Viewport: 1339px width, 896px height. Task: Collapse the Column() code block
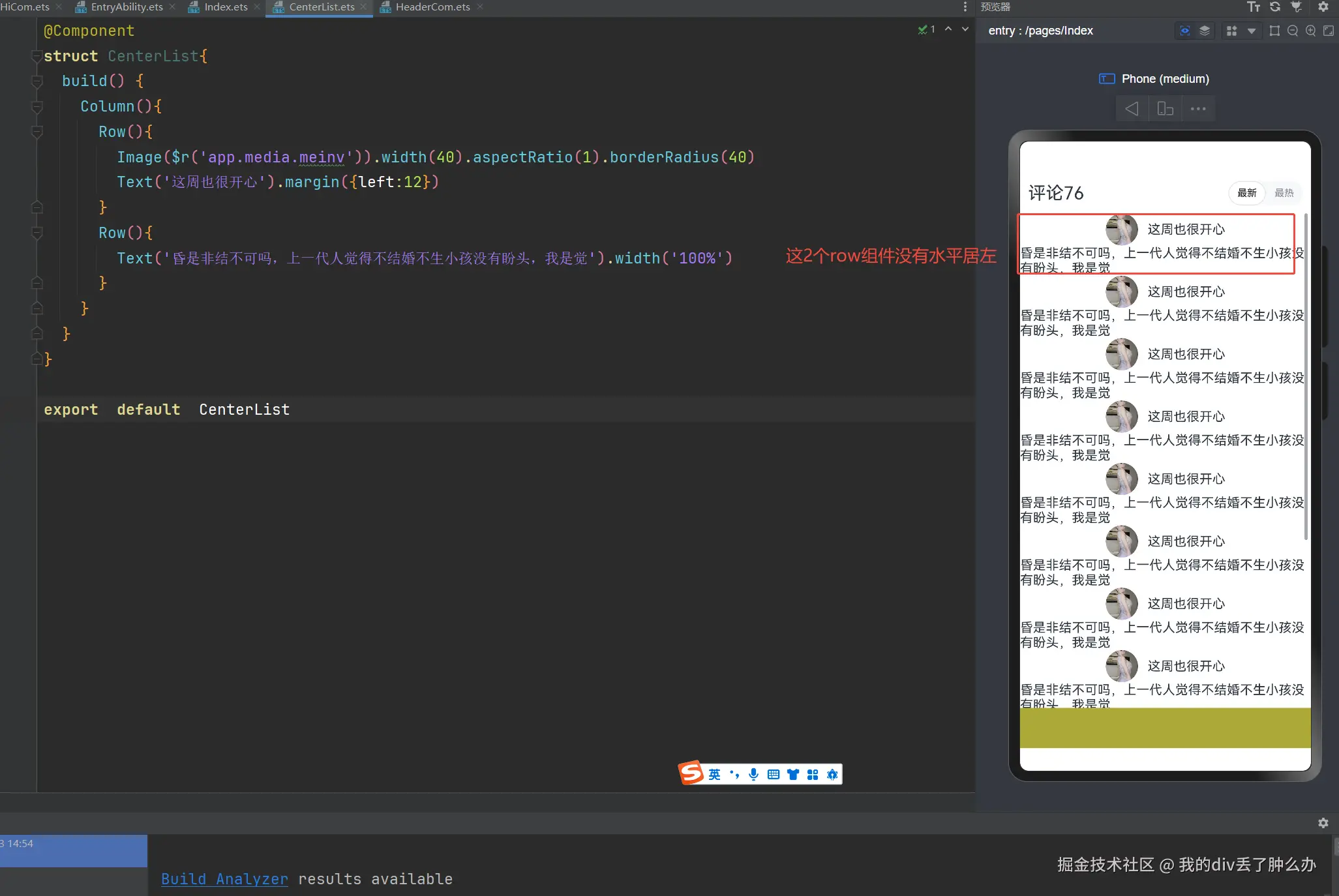[x=37, y=106]
